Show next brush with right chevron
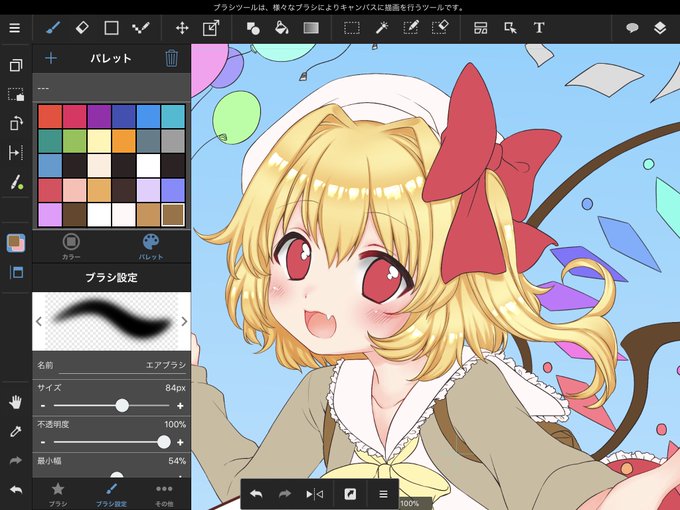Screen dimensions: 680x510 pyautogui.click(x=184, y=321)
